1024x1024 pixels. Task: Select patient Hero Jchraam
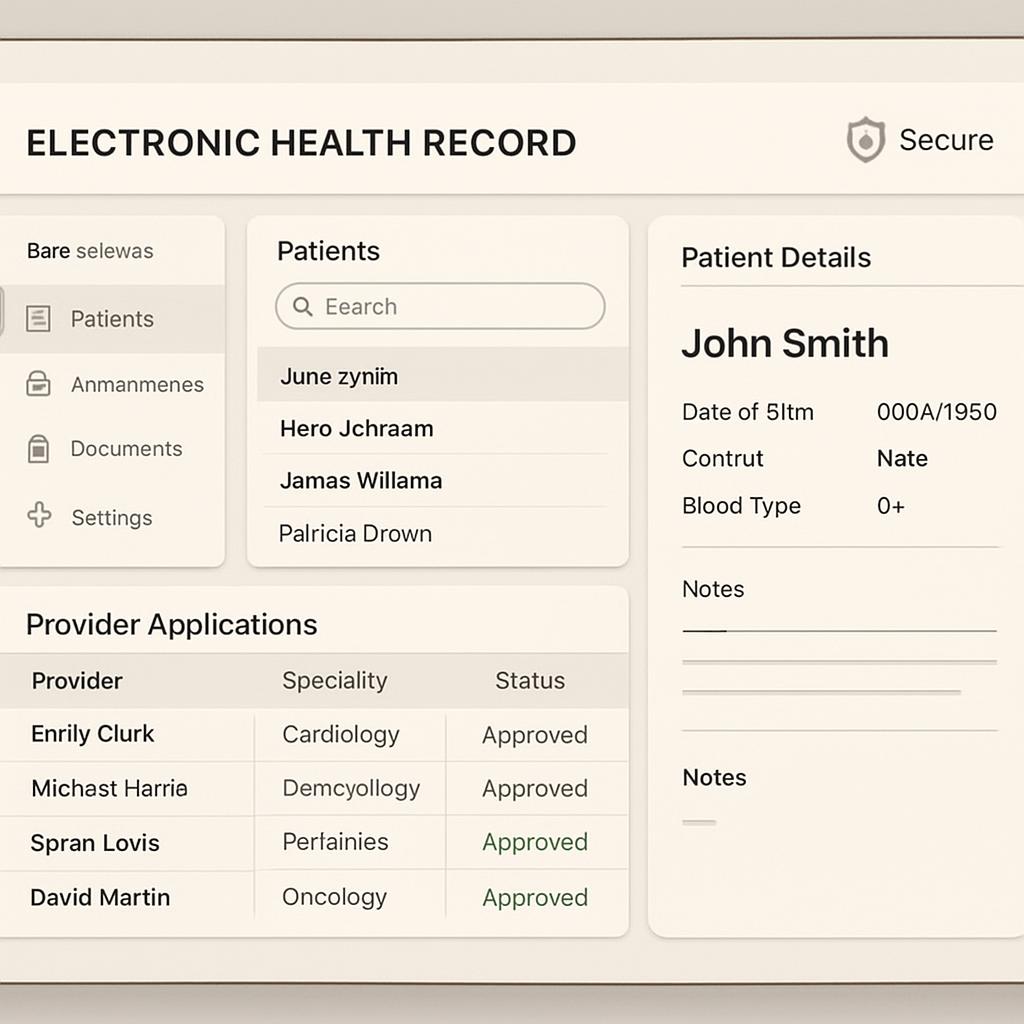[356, 428]
